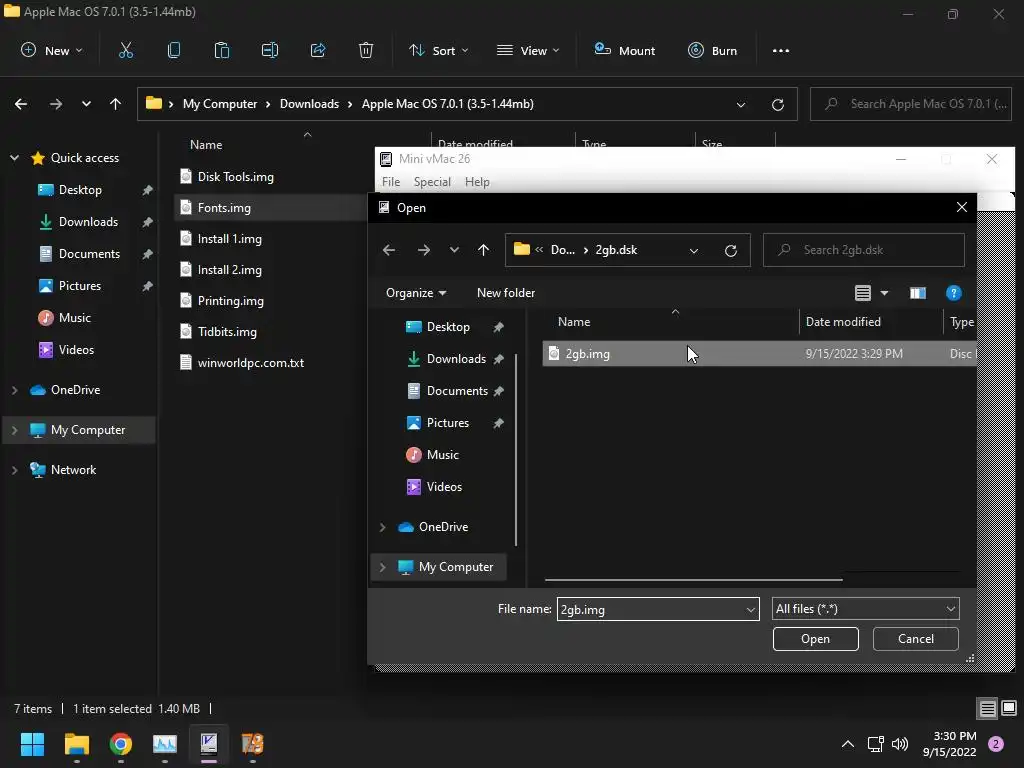The height and width of the screenshot is (768, 1024).
Task: Refresh the Explorer folder view
Action: 777,104
